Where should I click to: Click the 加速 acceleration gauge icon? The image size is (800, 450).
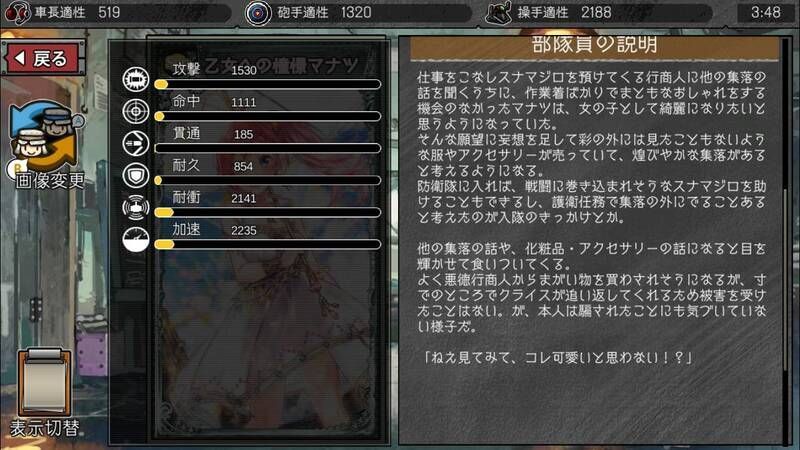(x=136, y=239)
